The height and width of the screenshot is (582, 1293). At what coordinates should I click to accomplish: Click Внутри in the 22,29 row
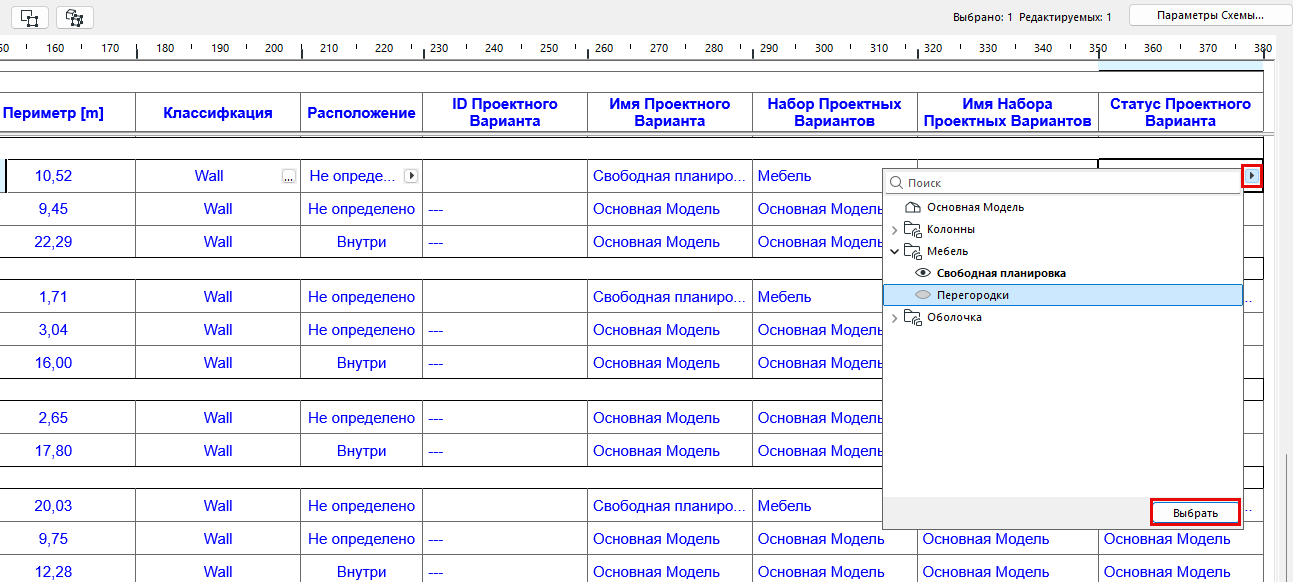(x=361, y=242)
